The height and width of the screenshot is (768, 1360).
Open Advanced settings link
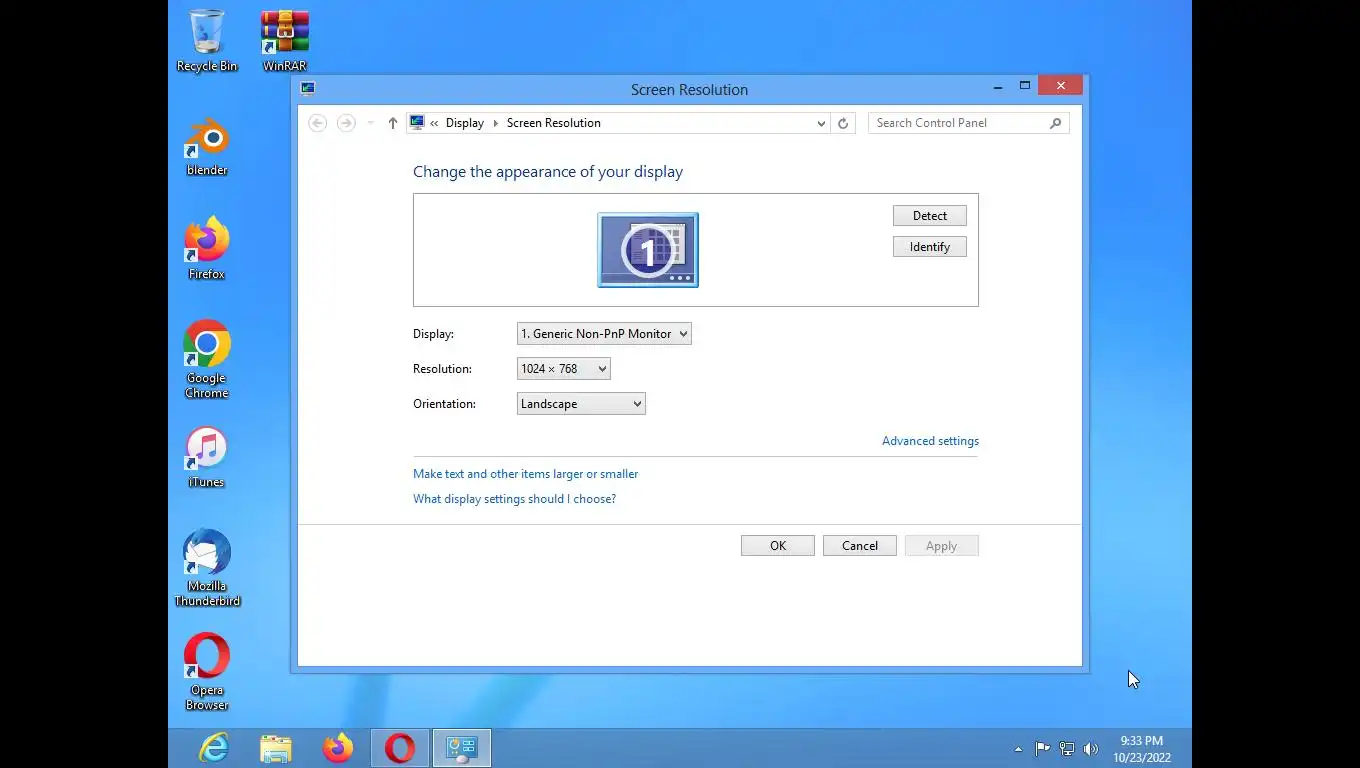[930, 441]
